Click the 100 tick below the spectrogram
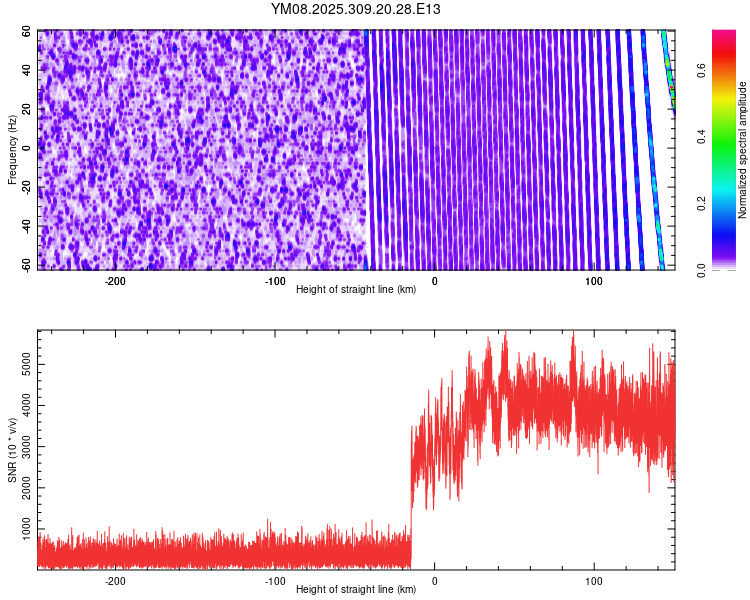 point(593,281)
